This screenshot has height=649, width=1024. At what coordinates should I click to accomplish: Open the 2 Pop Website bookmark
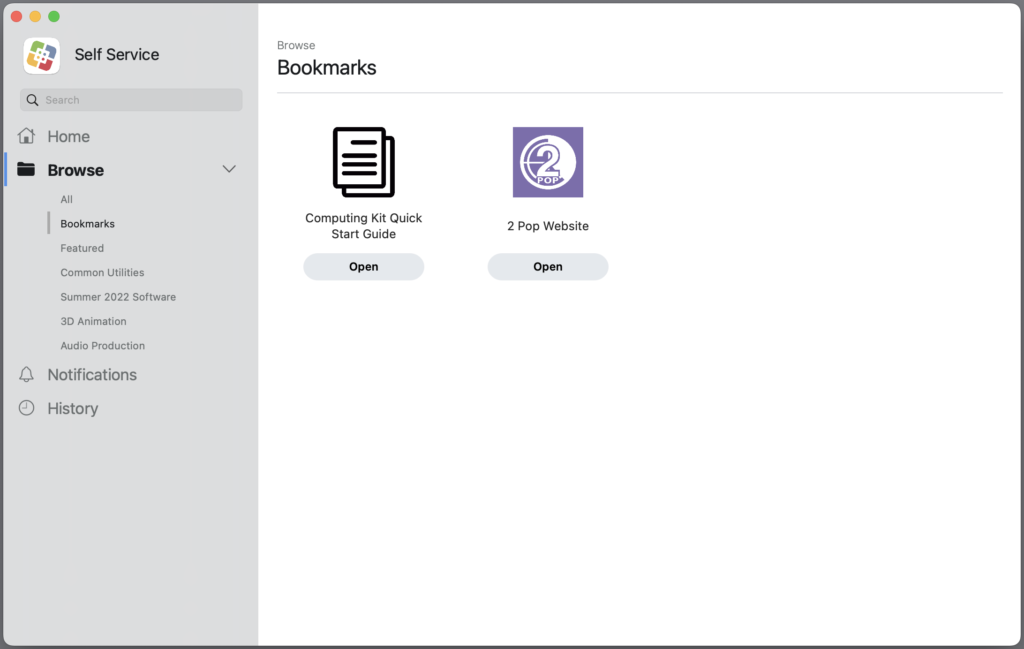click(x=548, y=266)
